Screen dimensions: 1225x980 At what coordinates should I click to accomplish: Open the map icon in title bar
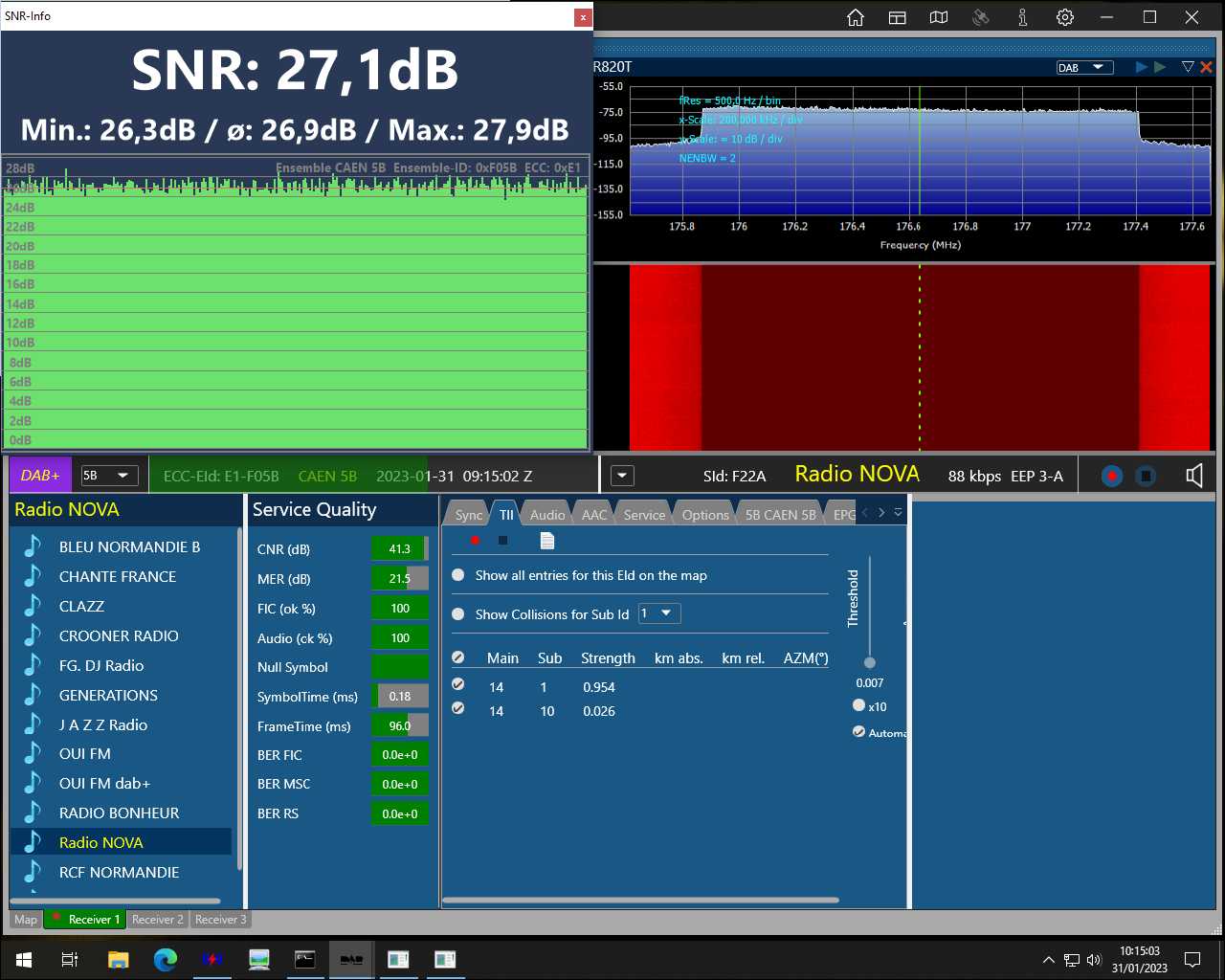939,17
